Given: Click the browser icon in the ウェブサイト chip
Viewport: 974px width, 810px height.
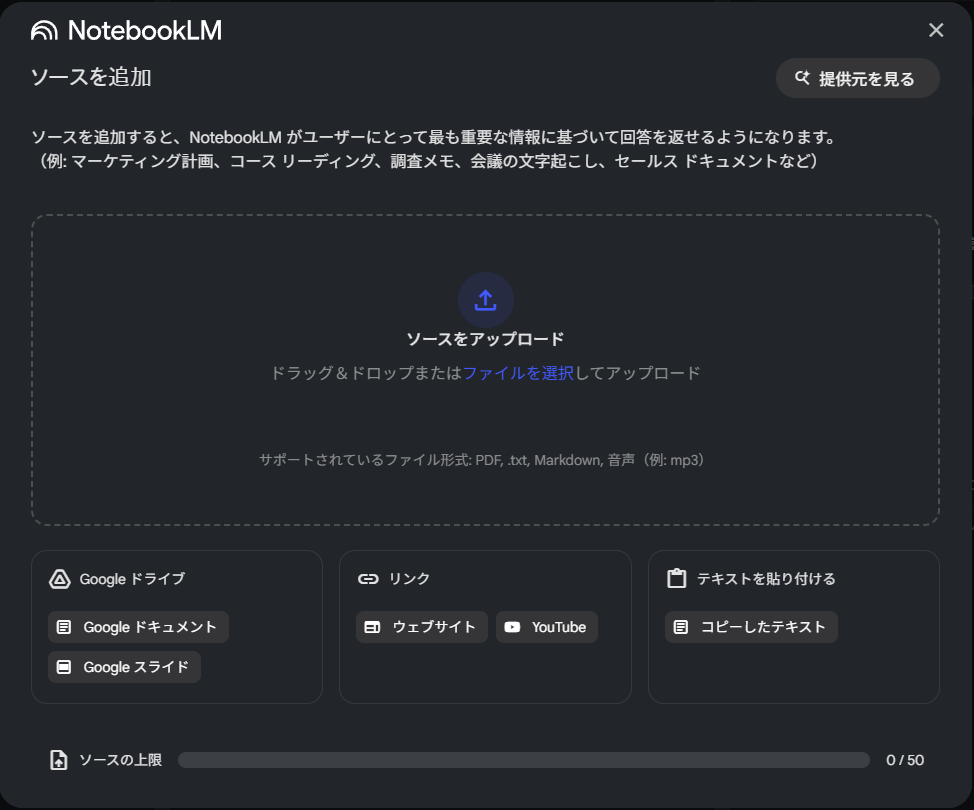Looking at the screenshot, I should tap(373, 627).
